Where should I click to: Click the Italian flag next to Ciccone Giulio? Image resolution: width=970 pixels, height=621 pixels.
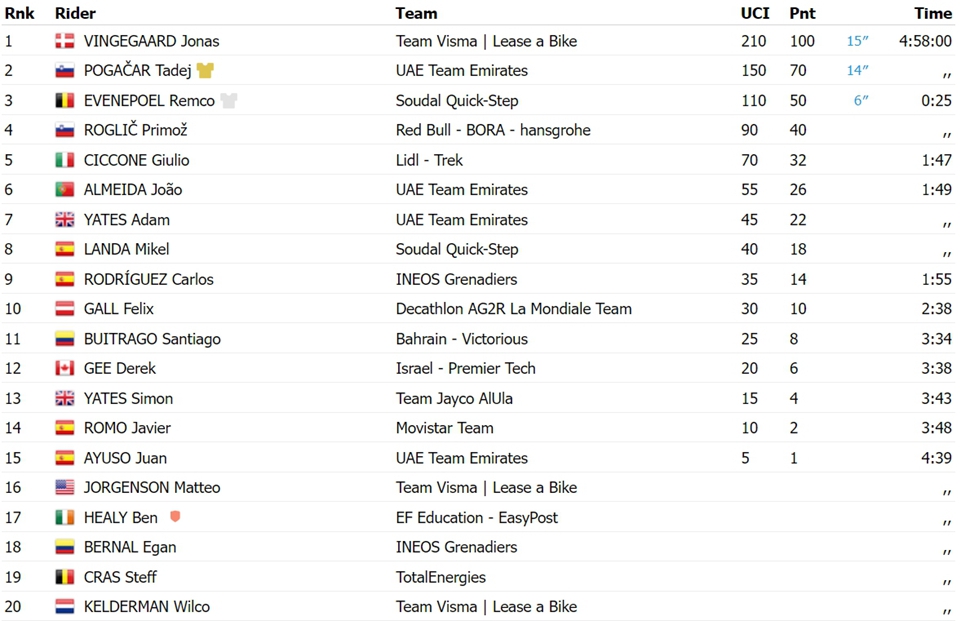coord(65,160)
